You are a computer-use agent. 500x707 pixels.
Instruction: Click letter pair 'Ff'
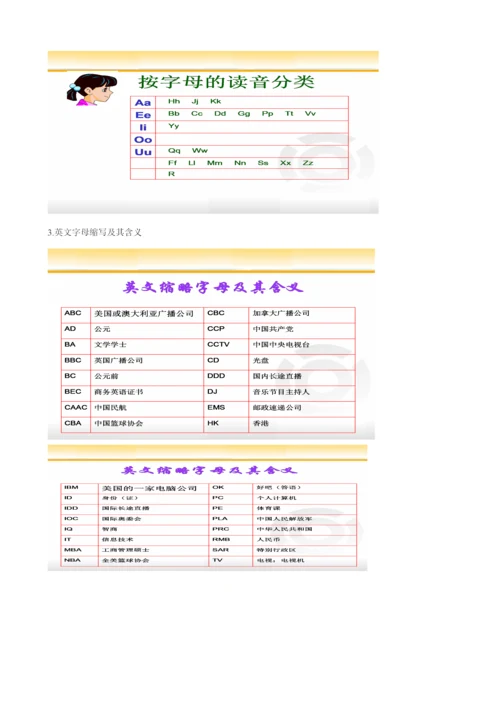172,163
